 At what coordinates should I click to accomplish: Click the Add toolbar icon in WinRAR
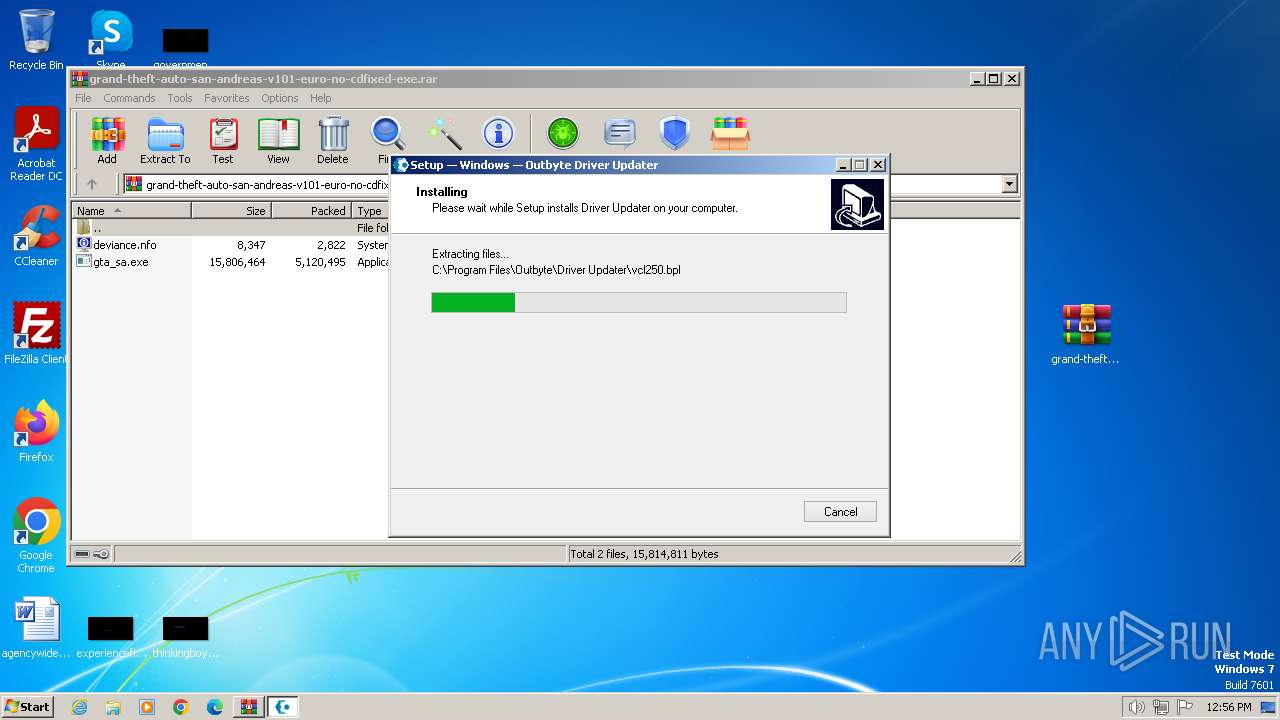point(107,140)
